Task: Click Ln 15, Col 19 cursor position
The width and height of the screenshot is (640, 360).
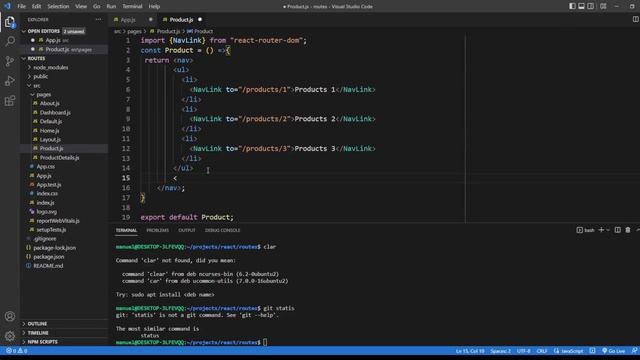Action: point(470,351)
